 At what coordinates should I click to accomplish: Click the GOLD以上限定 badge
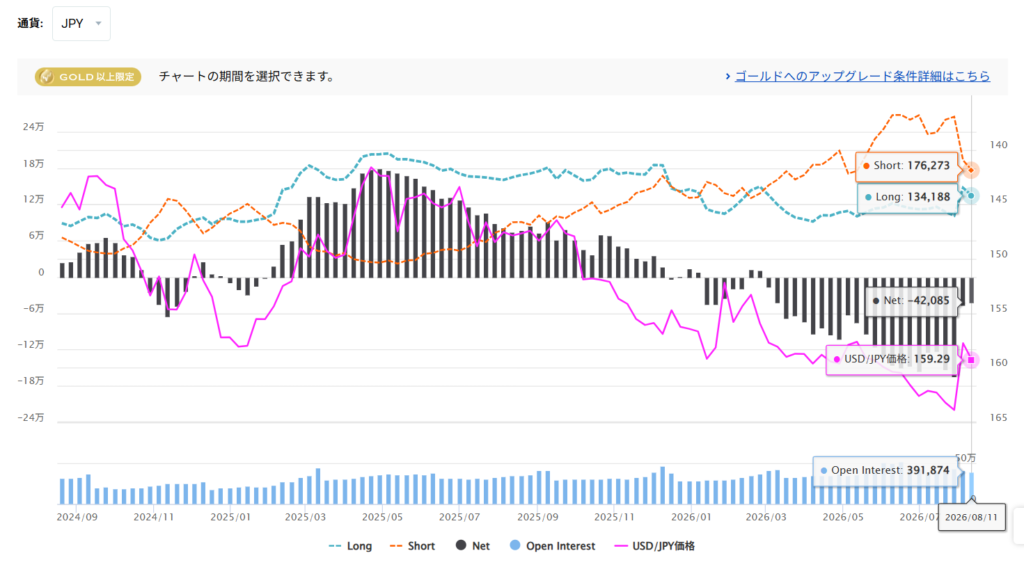(x=88, y=76)
